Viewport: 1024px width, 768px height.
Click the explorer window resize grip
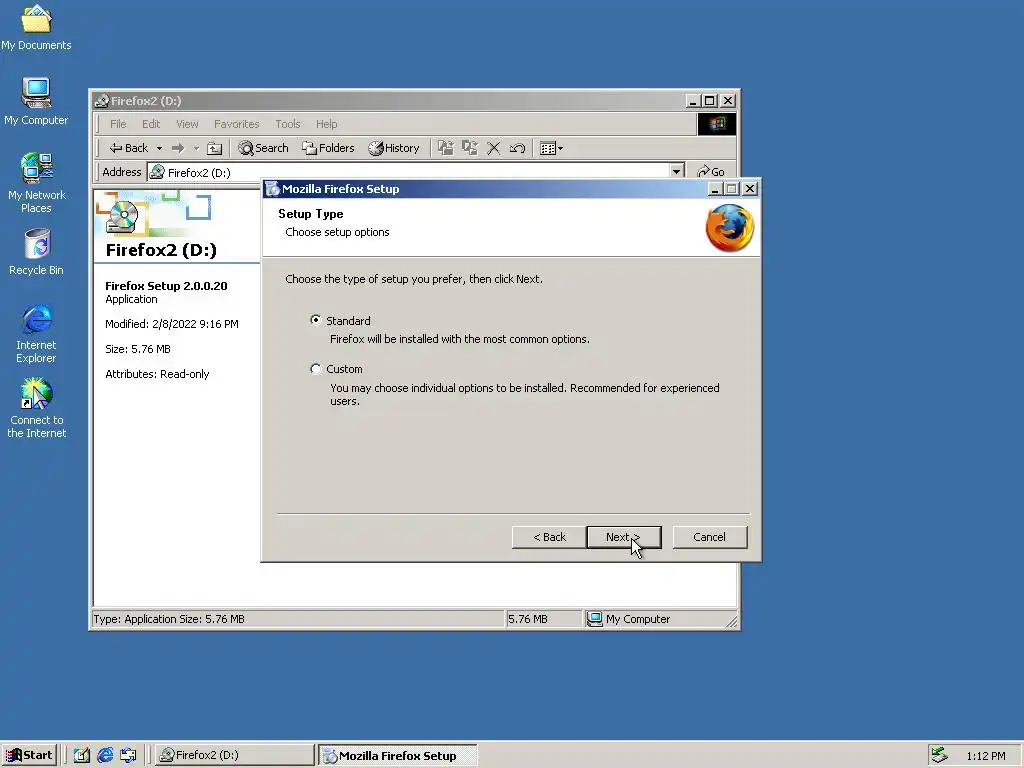point(733,622)
